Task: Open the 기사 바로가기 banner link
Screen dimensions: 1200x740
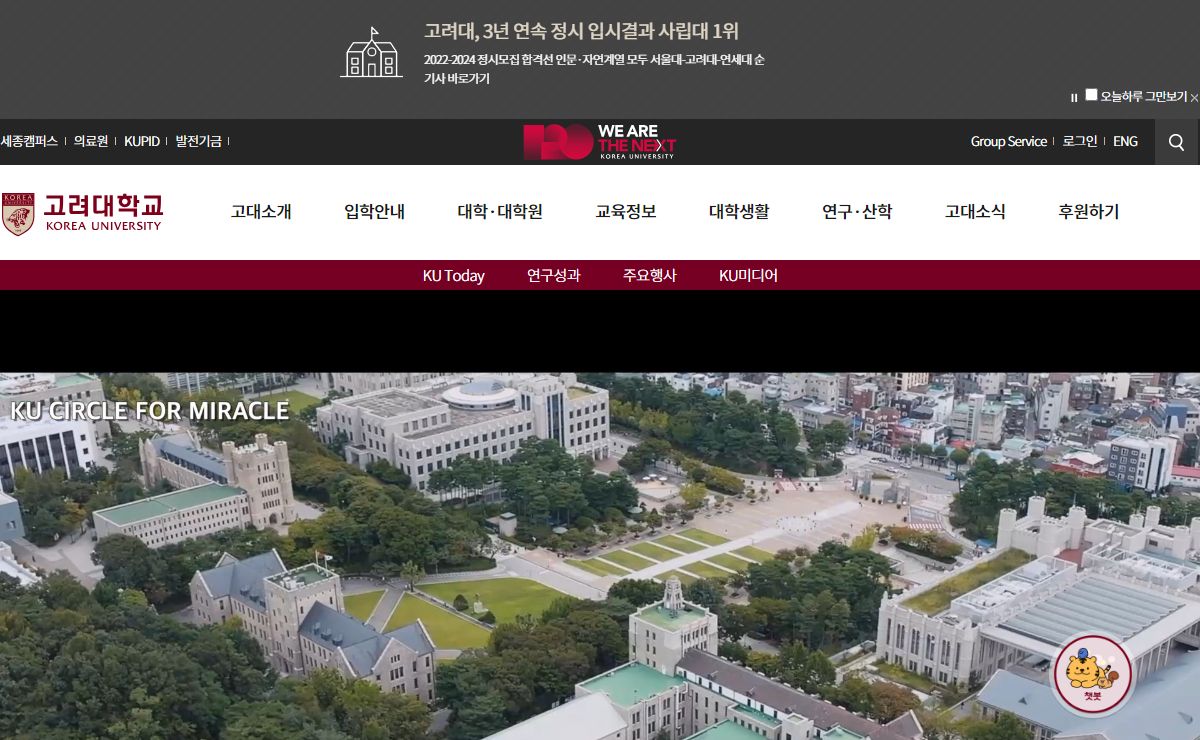Action: (456, 79)
